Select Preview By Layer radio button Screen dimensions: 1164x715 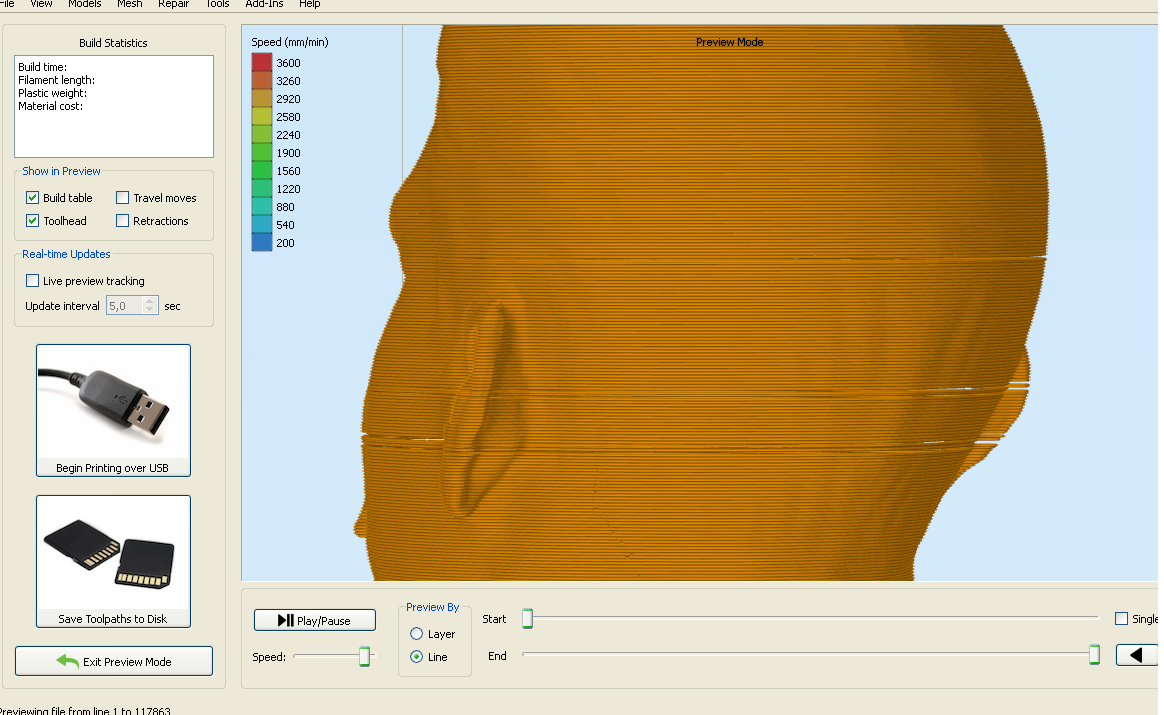[x=417, y=634]
